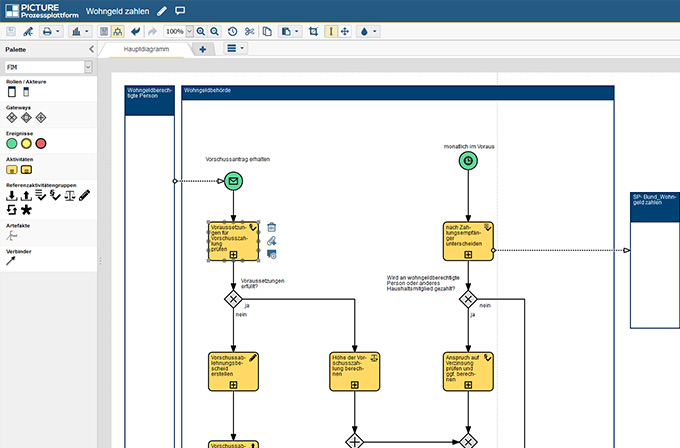Toggle the four-arrow move mode button
This screenshot has width=680, height=448.
pos(345,31)
